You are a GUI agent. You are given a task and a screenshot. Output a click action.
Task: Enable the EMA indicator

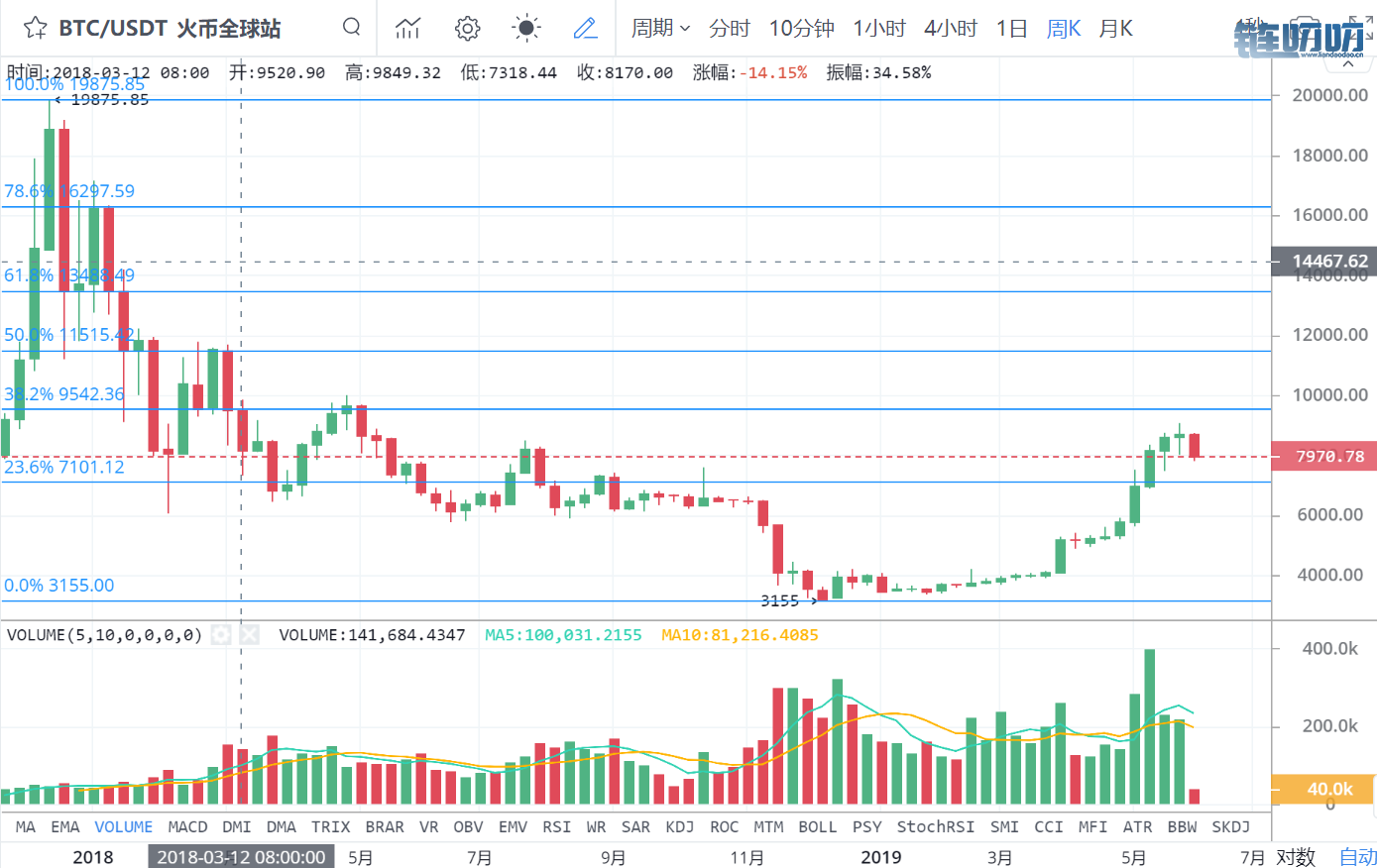(x=65, y=826)
